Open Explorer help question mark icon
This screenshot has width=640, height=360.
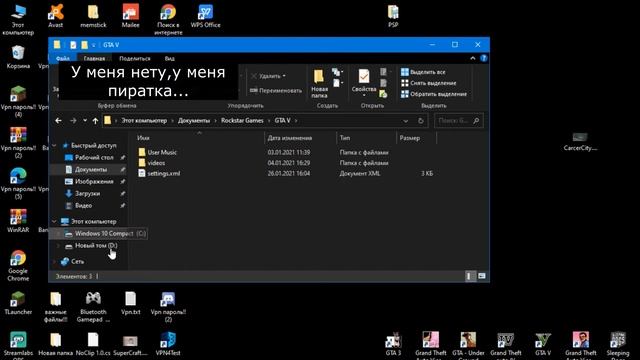pos(484,58)
